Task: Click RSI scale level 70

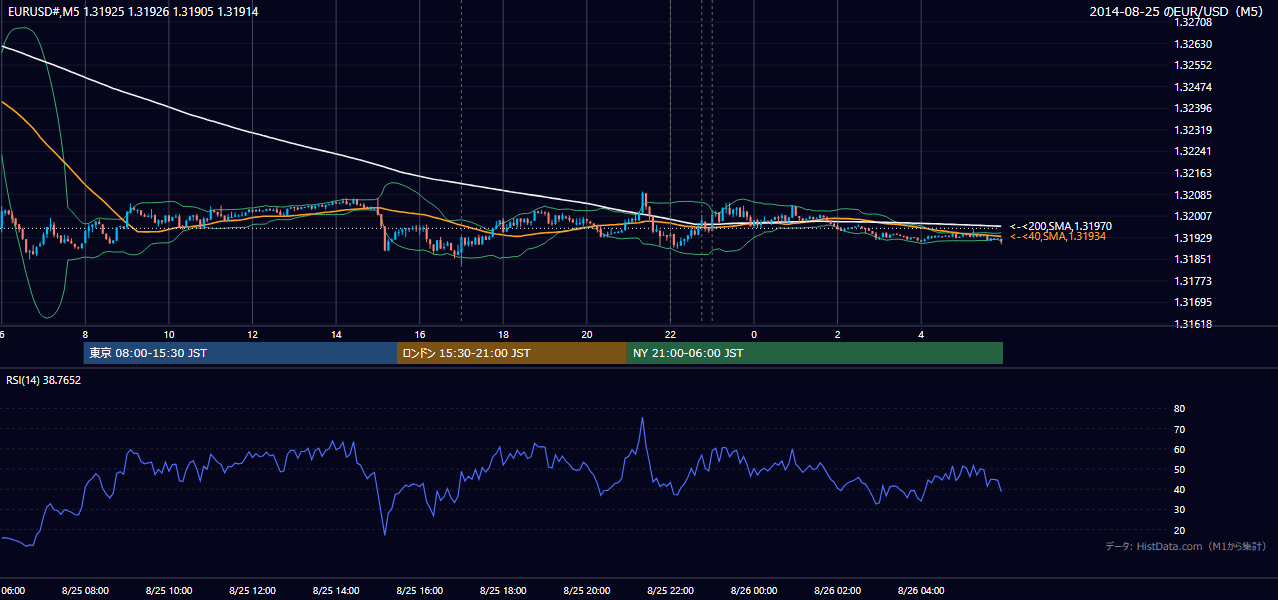Action: [1179, 429]
